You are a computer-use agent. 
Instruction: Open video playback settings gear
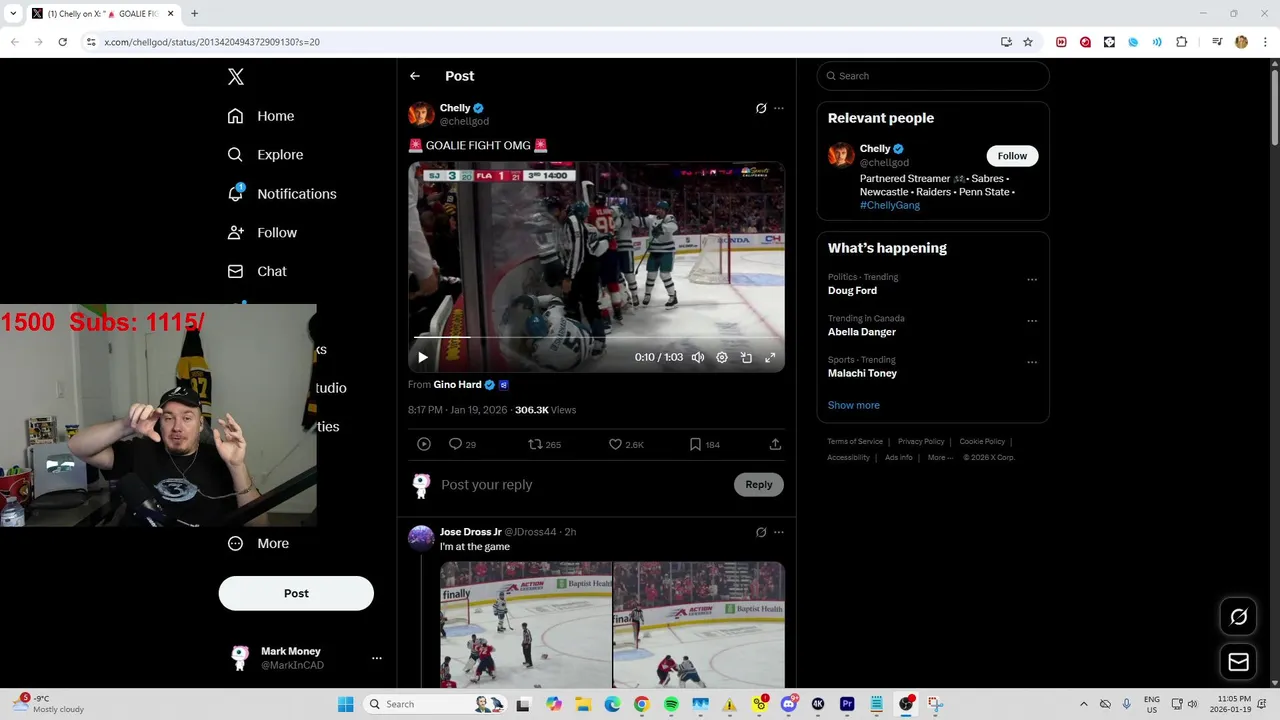(x=722, y=357)
